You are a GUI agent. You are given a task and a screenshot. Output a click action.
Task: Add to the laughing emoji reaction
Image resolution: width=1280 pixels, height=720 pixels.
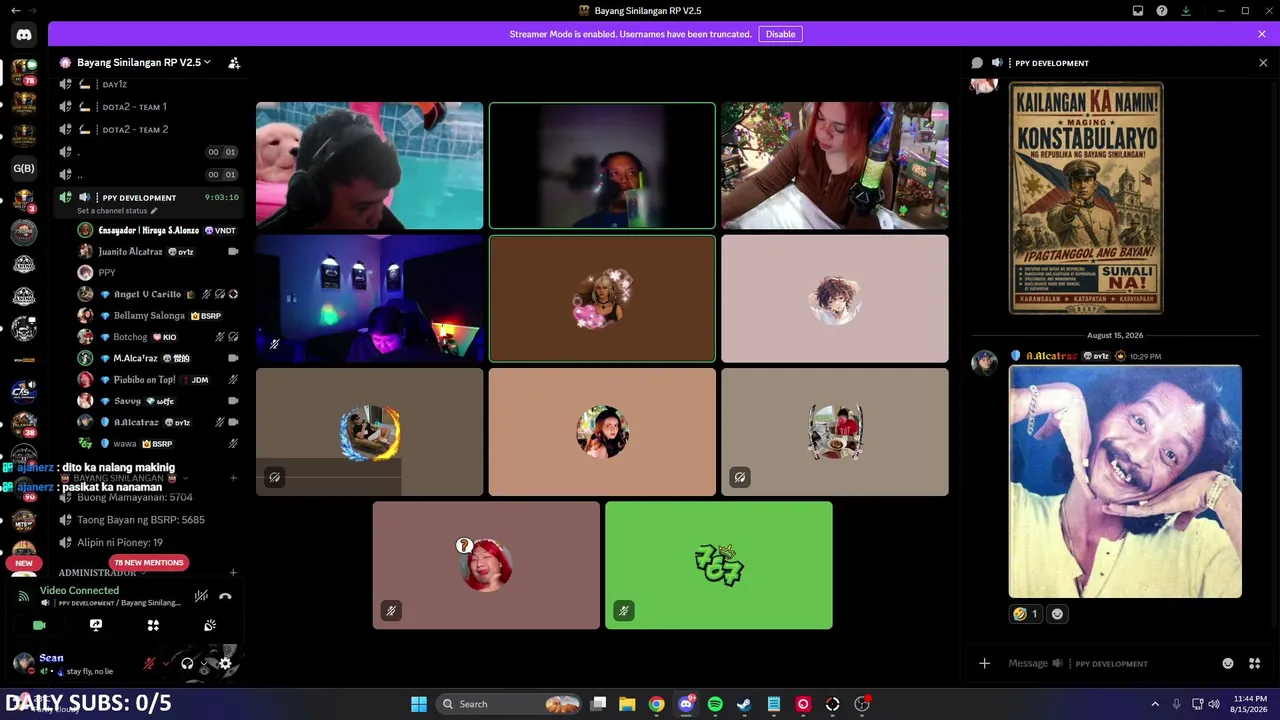point(1025,614)
